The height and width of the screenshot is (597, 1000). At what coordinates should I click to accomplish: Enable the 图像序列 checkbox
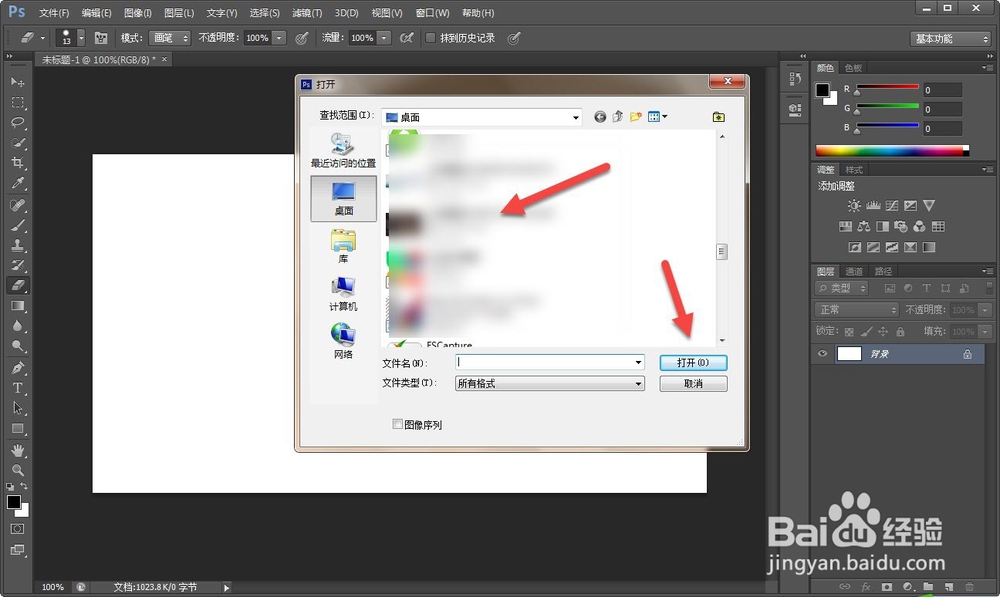[x=397, y=424]
